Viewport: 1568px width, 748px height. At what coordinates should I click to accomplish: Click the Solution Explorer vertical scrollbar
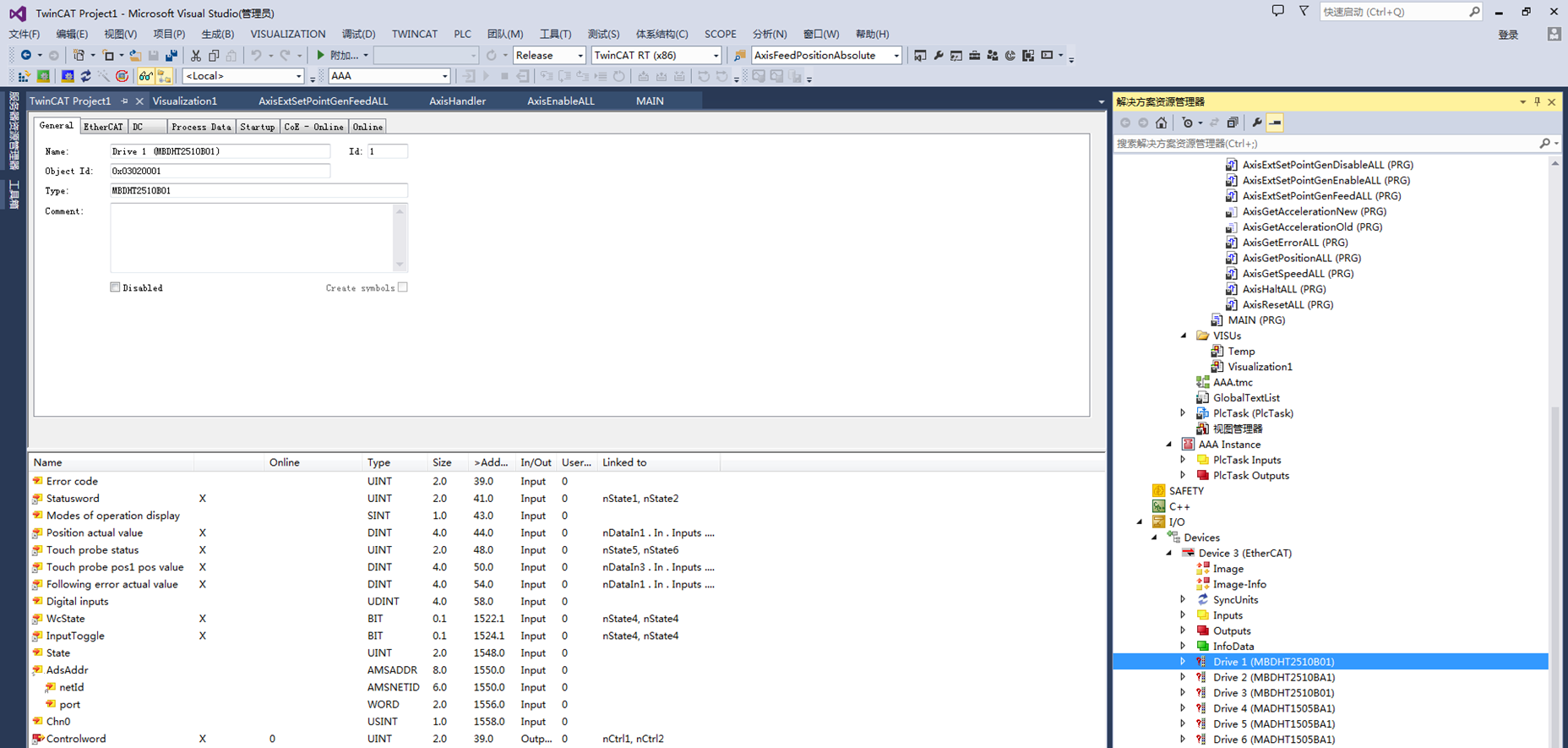click(x=1555, y=452)
